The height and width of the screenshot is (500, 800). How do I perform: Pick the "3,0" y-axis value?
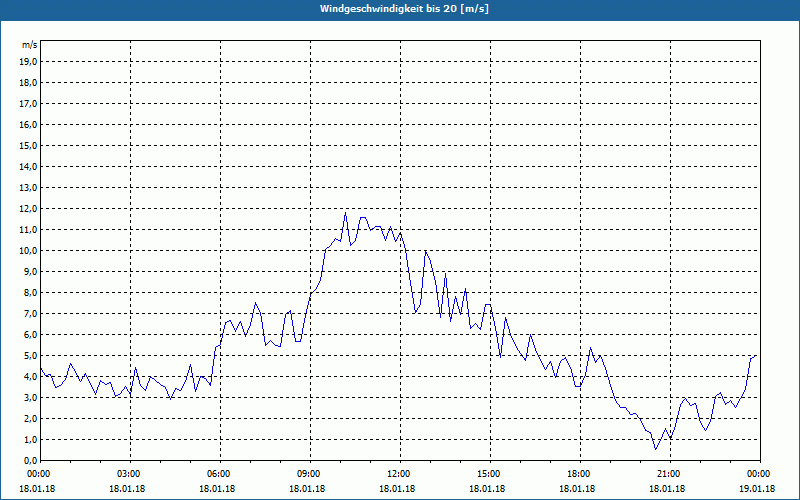pos(31,397)
